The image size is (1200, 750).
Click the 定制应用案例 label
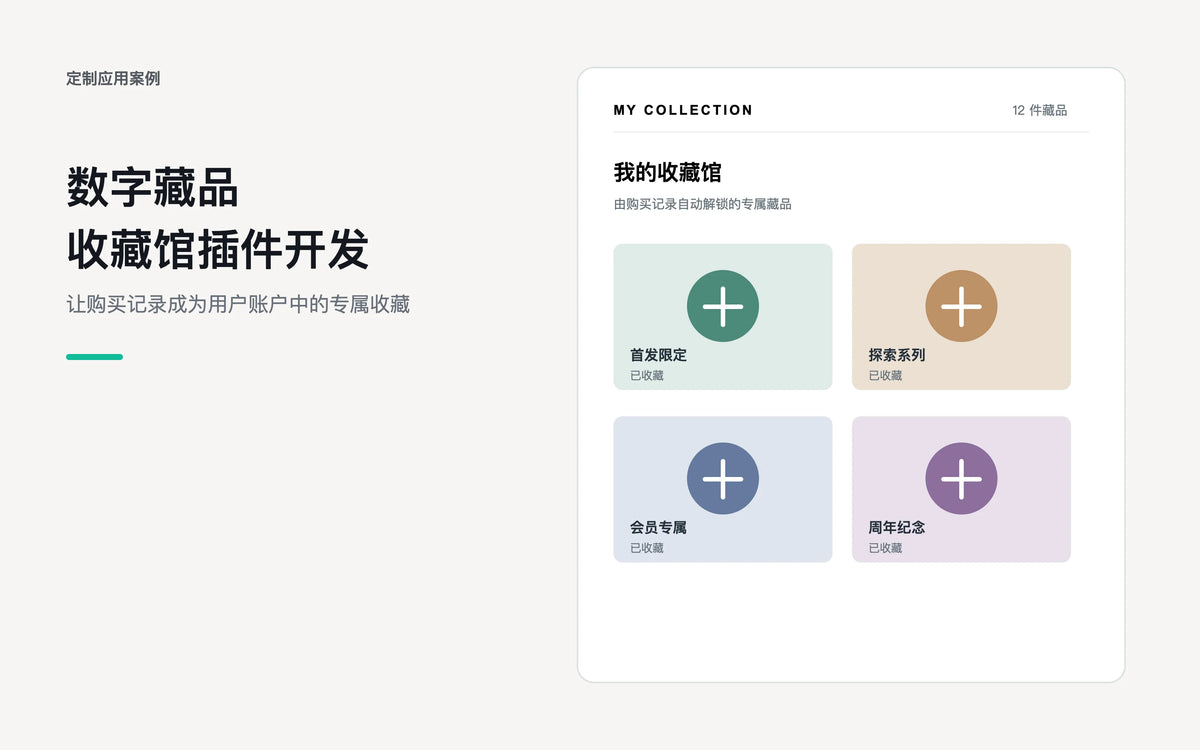point(113,78)
